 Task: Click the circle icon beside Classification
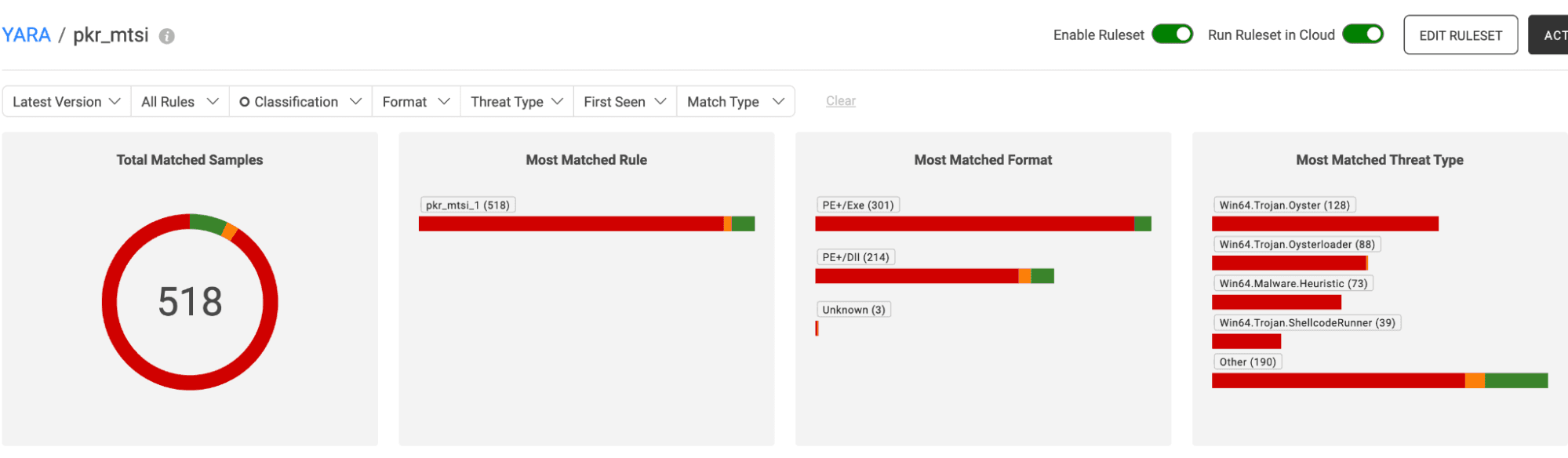point(245,102)
